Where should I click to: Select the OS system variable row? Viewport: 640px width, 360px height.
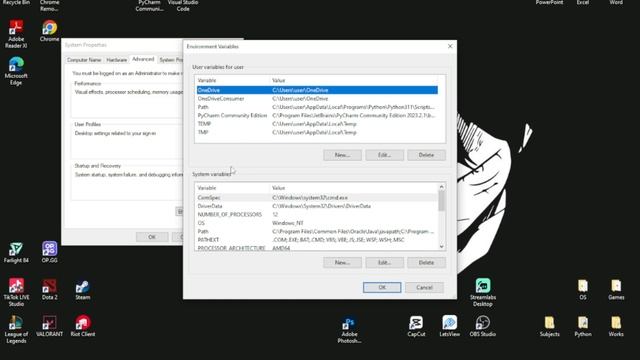click(317, 223)
